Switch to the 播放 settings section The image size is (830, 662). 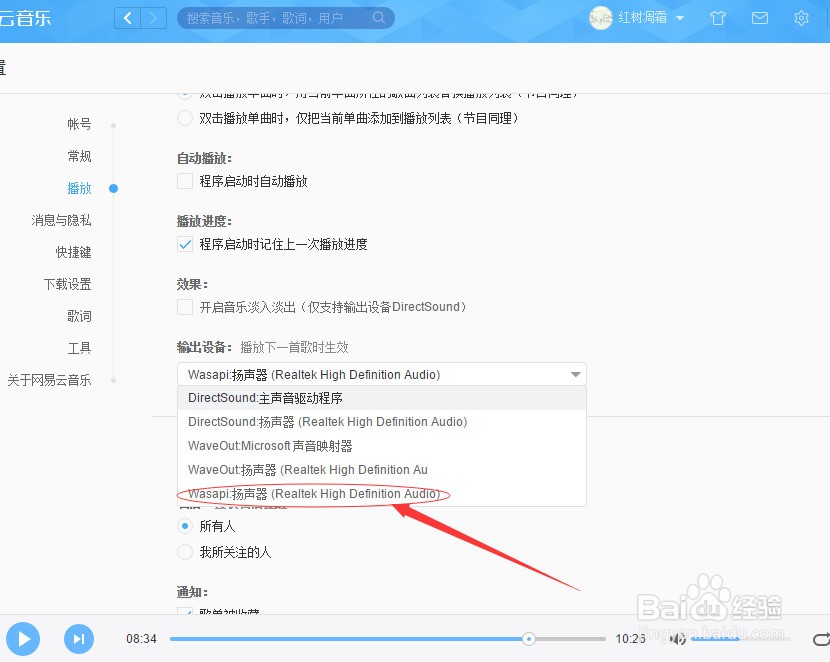point(79,188)
